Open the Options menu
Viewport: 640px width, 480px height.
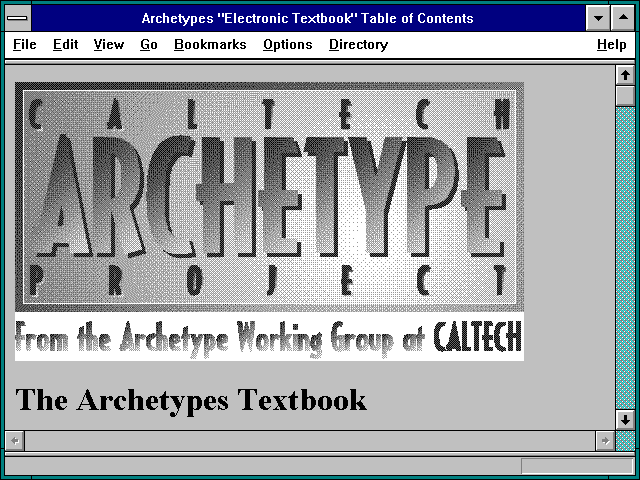tap(288, 44)
